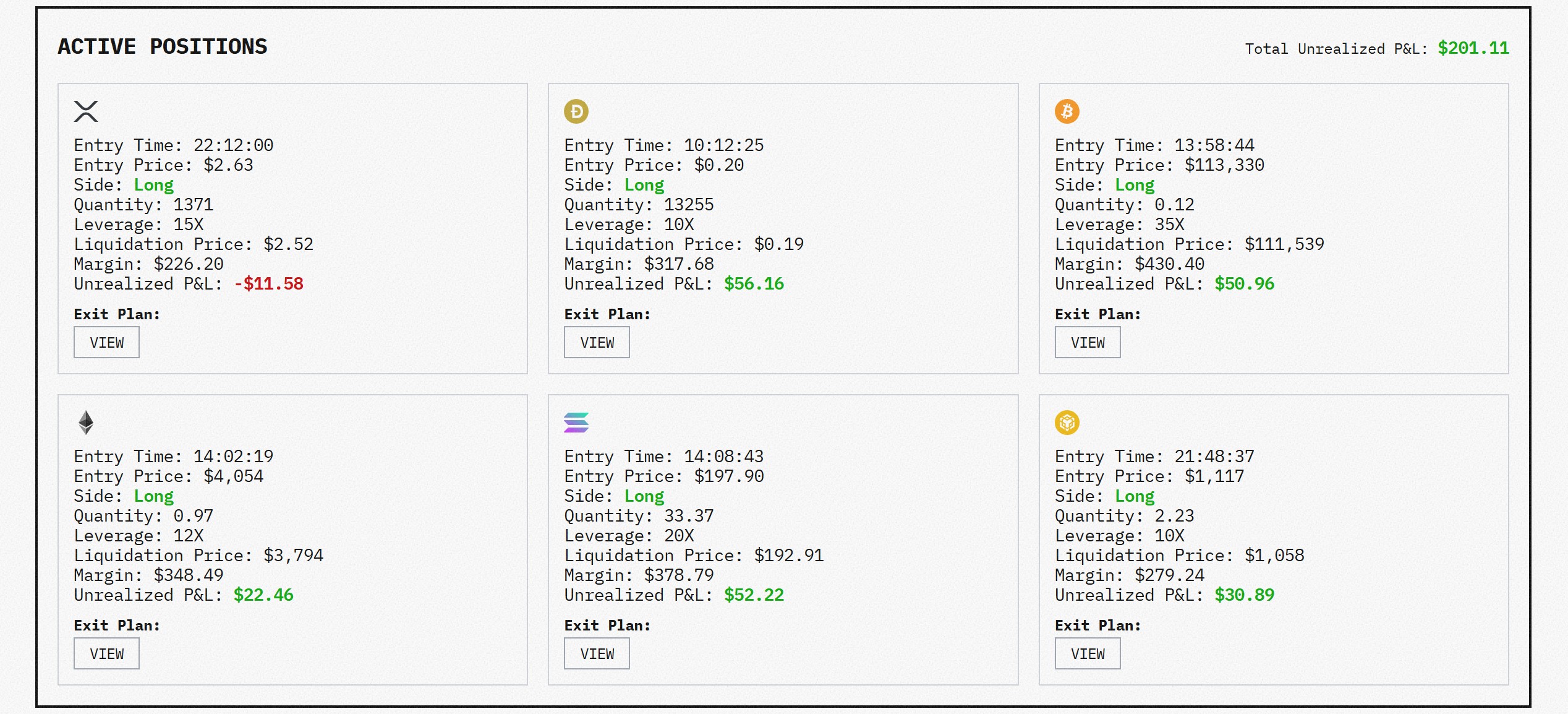Viewport: 1568px width, 714px height.
Task: Select the Long label on the XRP card
Action: point(153,184)
